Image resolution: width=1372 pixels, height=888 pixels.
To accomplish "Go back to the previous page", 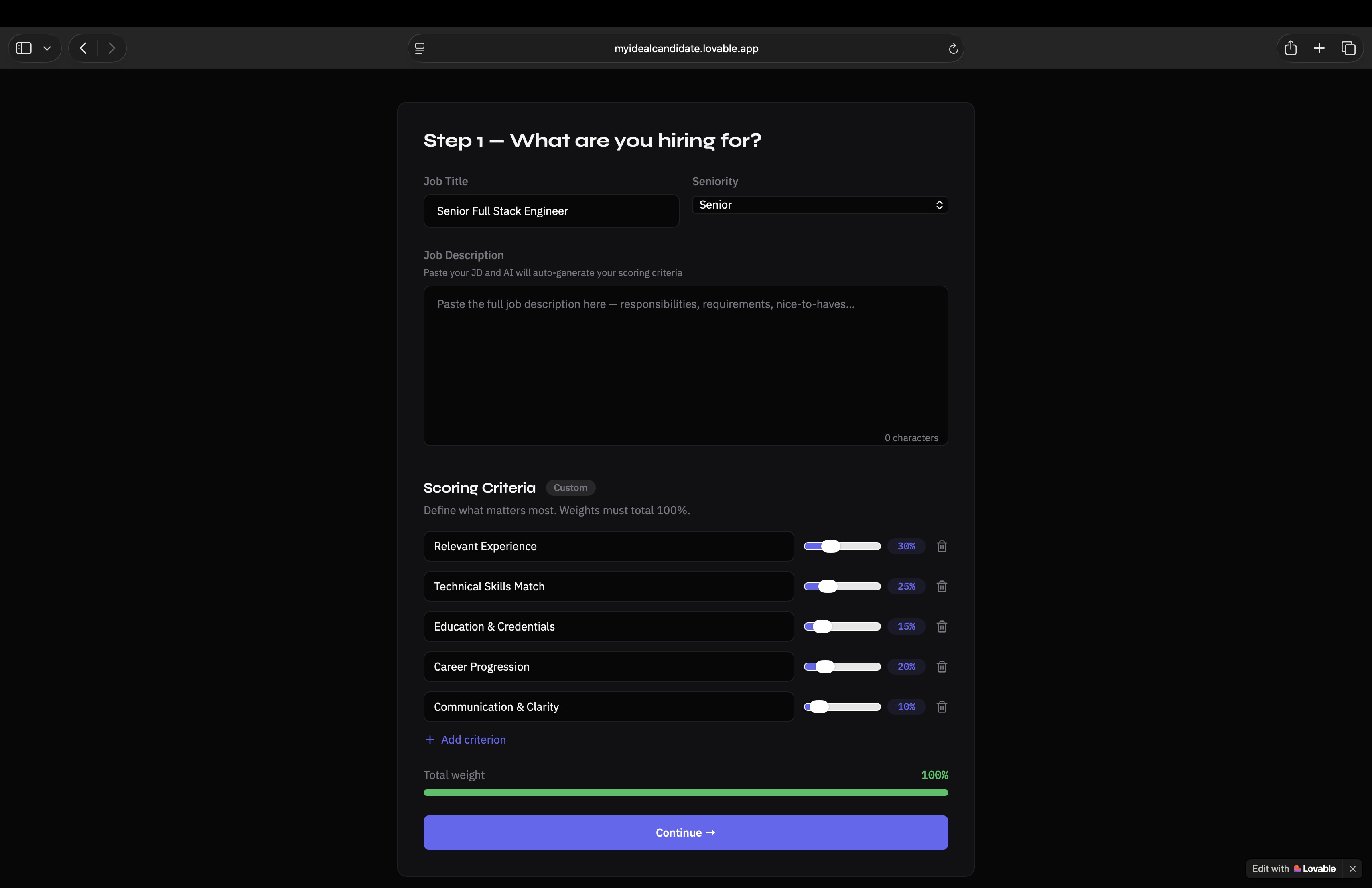I will pos(83,49).
